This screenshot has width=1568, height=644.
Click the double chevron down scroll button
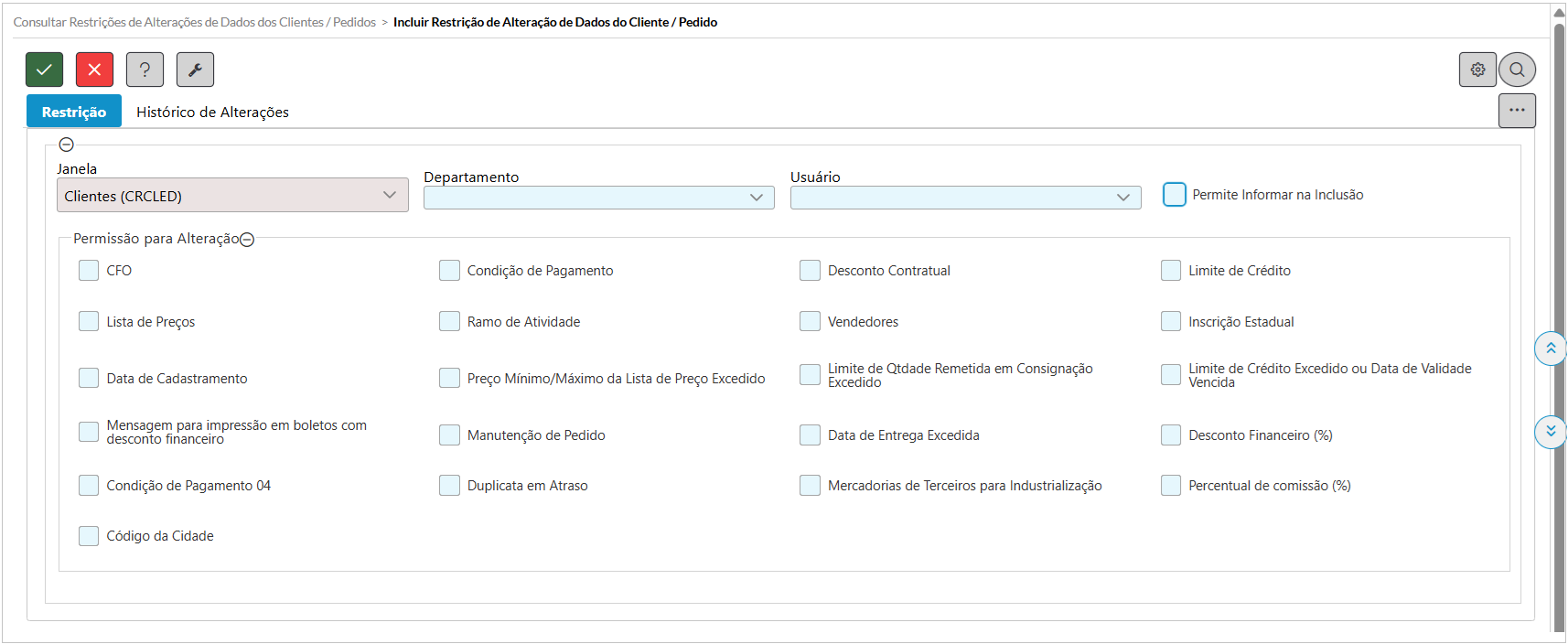tap(1551, 431)
